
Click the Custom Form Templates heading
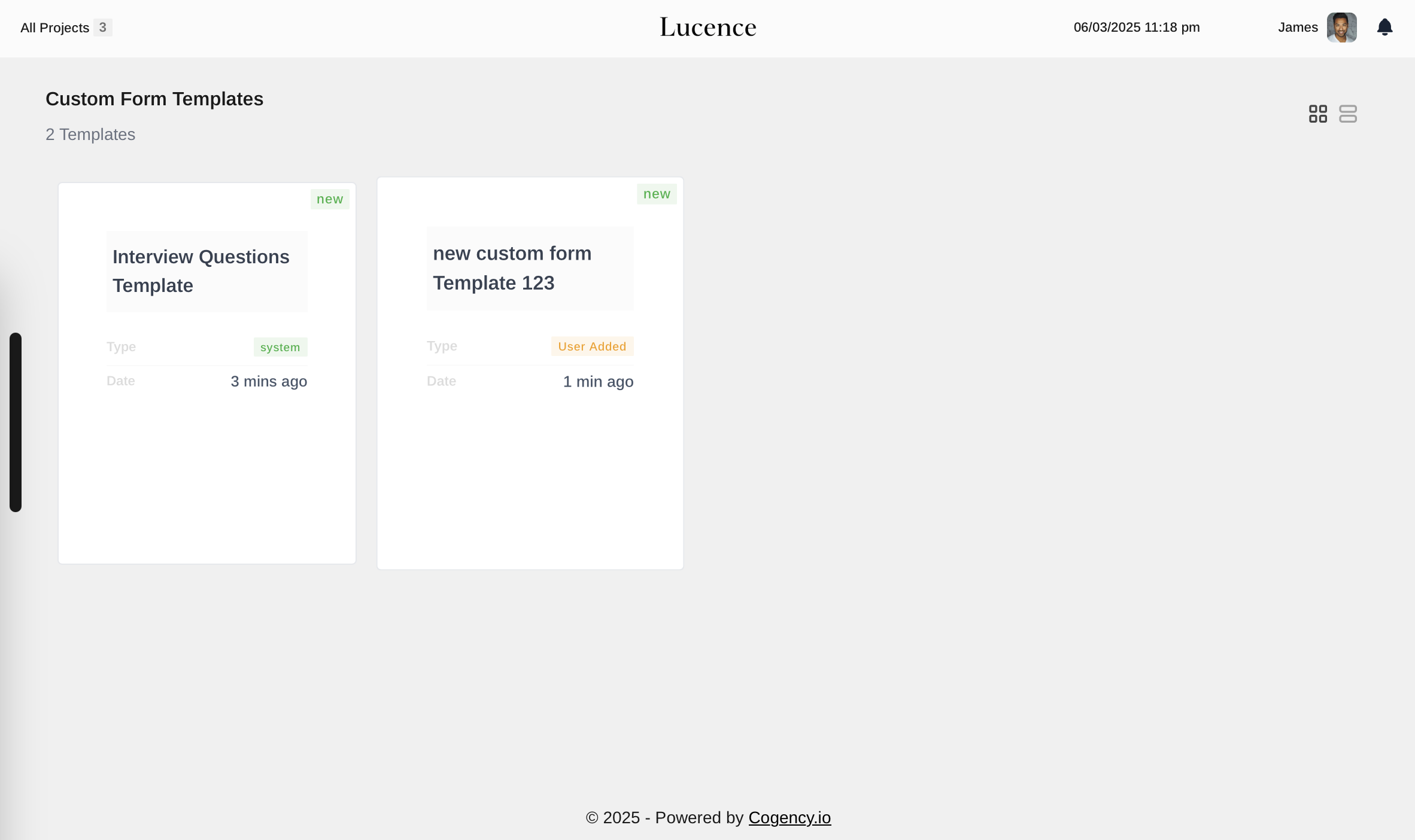[154, 99]
